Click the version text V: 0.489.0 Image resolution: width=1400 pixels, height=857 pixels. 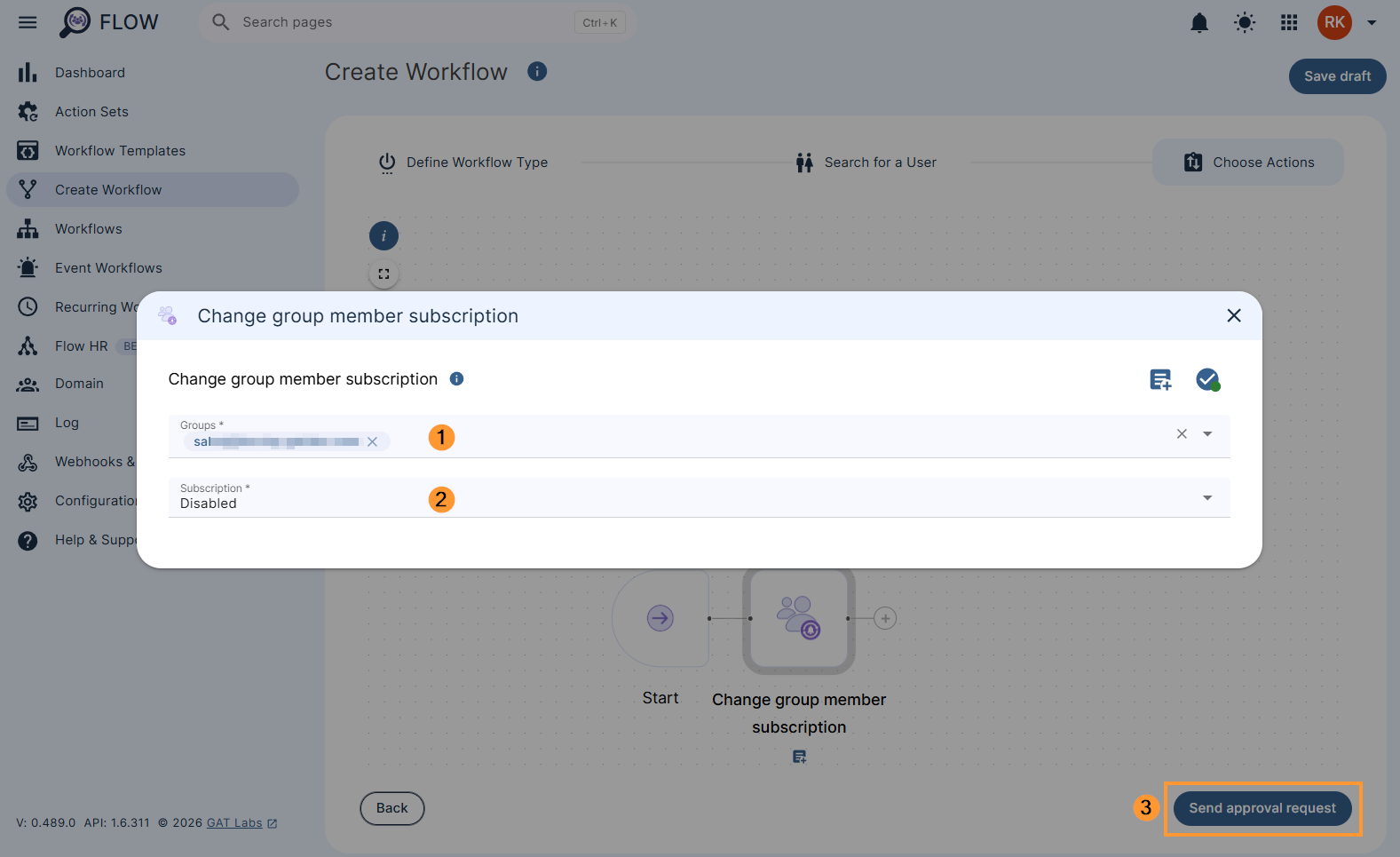(x=45, y=823)
